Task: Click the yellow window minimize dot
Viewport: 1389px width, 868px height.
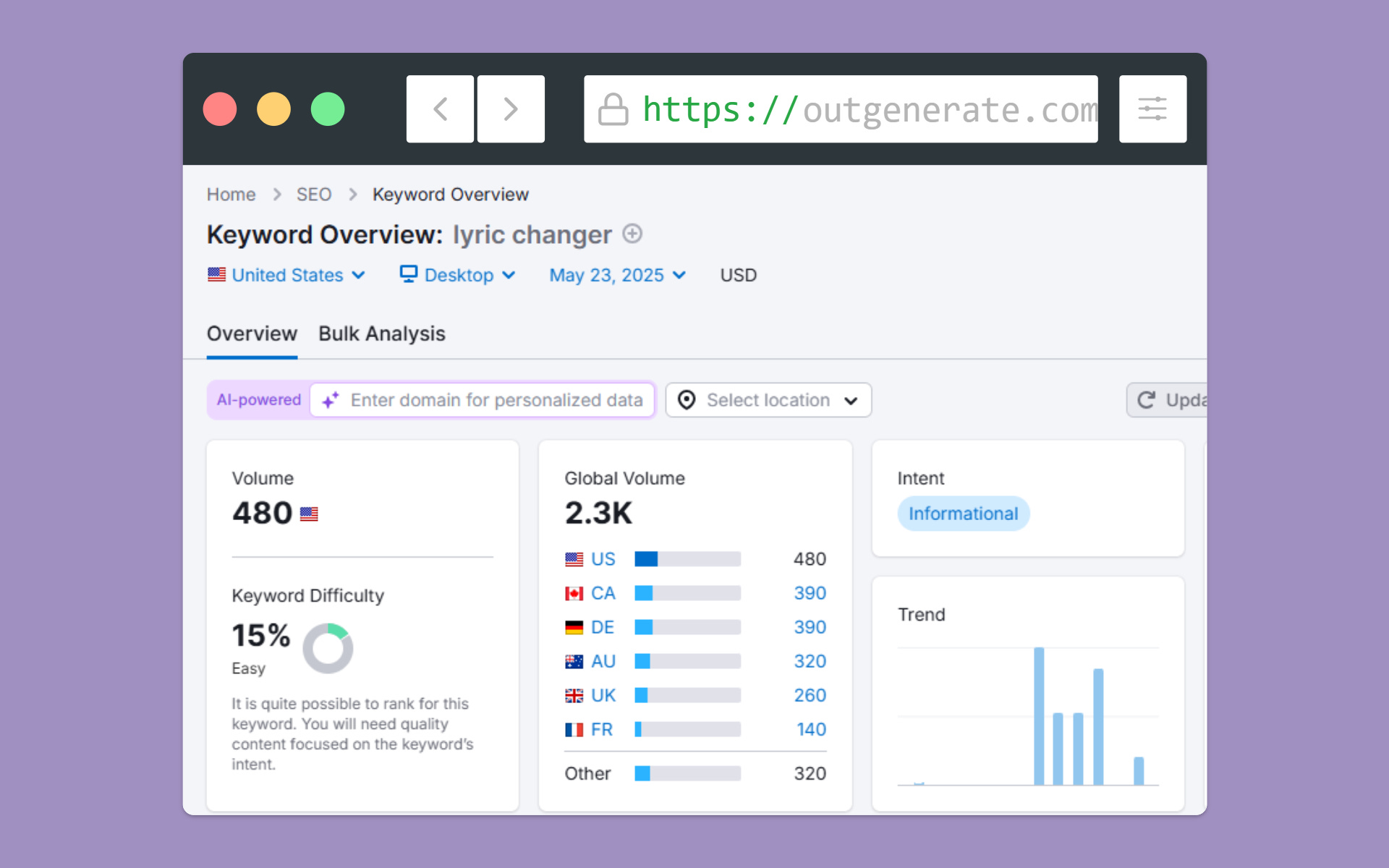Action: (x=273, y=109)
